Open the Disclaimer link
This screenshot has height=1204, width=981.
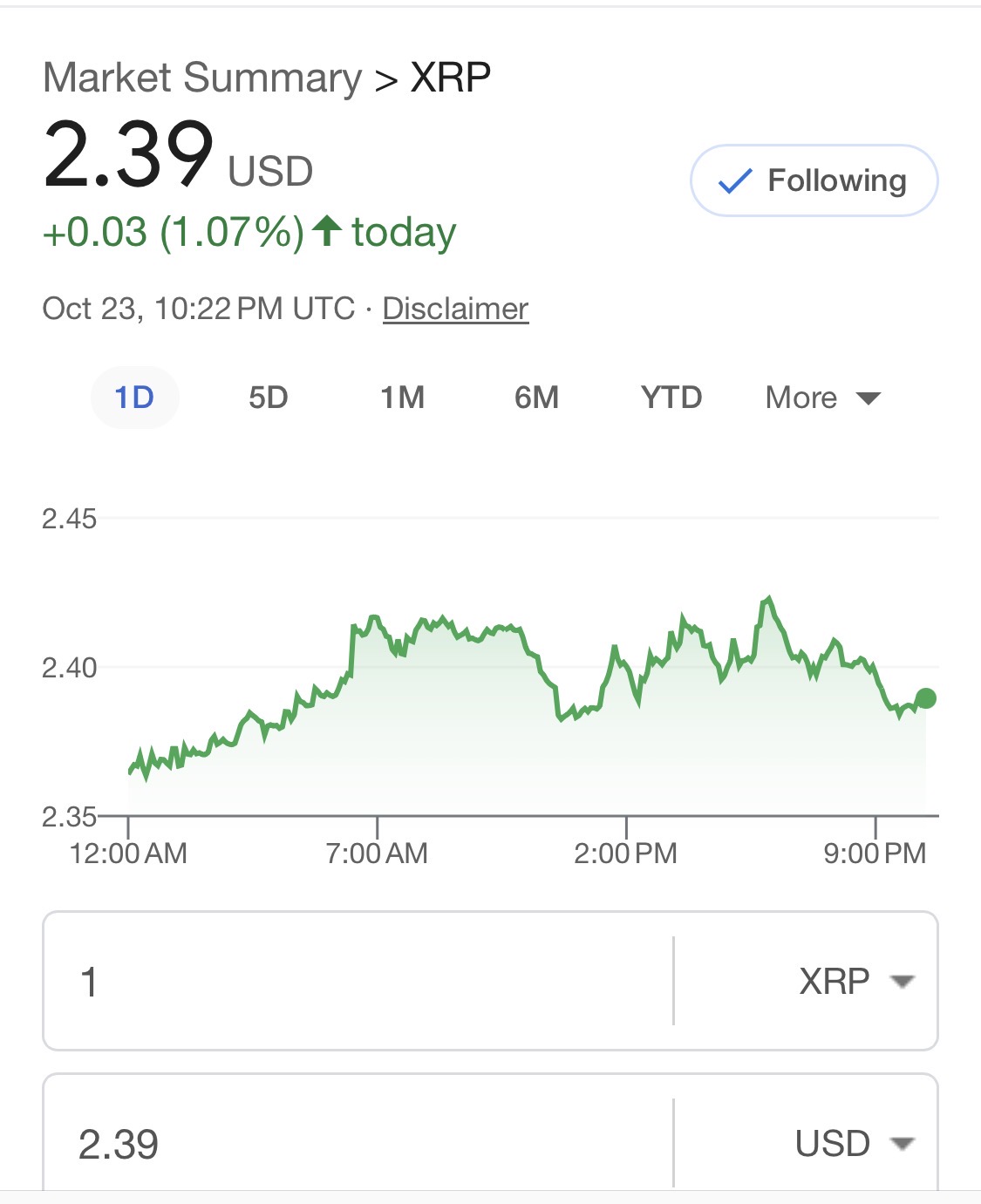tap(455, 309)
